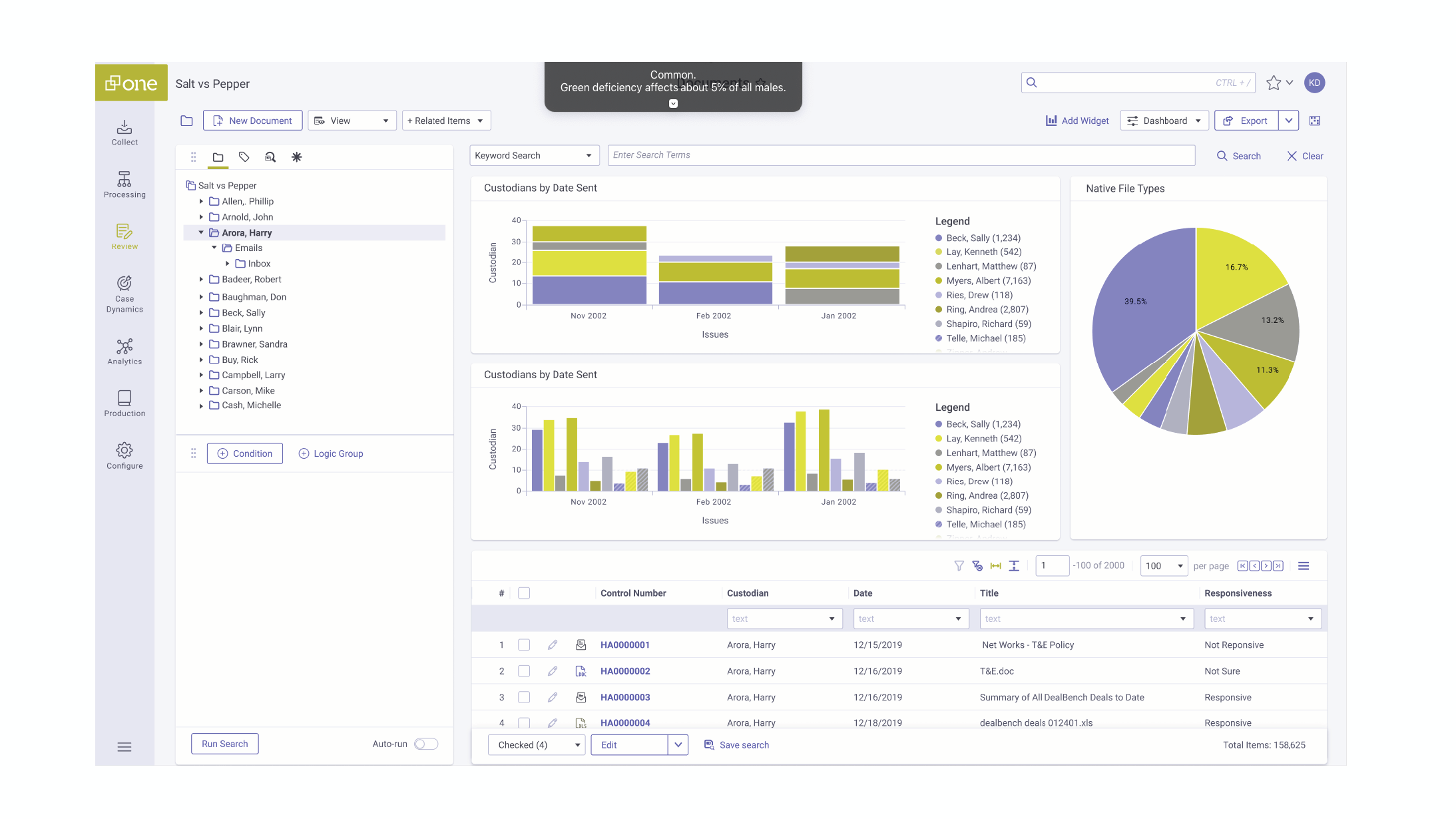Screen dimensions: 1456x819
Task: Click the favorites star icon
Action: point(1273,83)
